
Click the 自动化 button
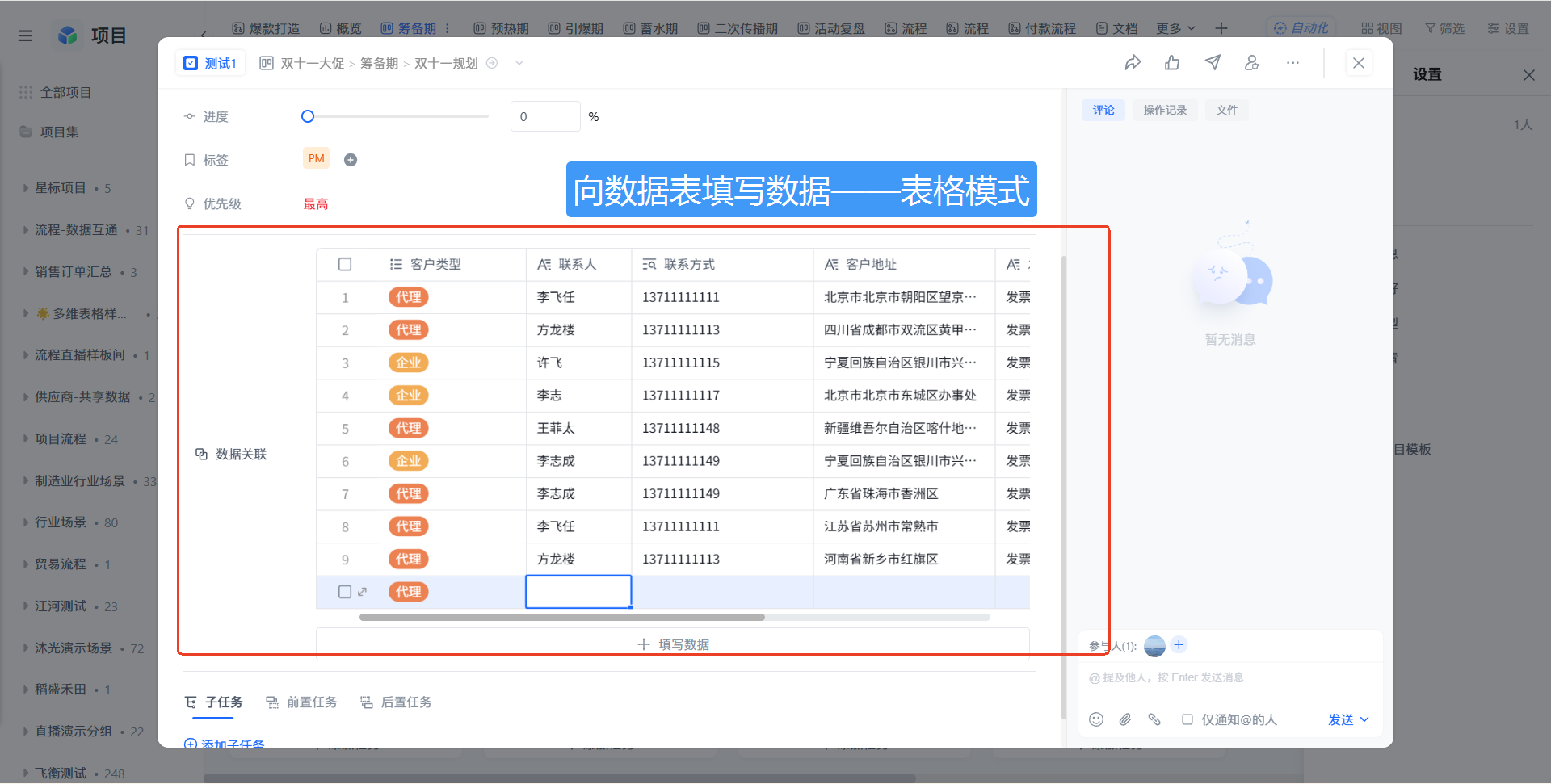point(1301,28)
